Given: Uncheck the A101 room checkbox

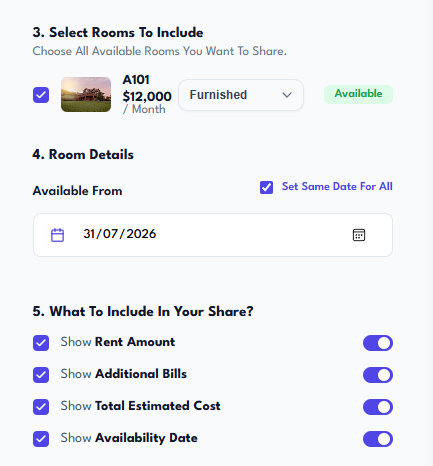Looking at the screenshot, I should click(41, 95).
